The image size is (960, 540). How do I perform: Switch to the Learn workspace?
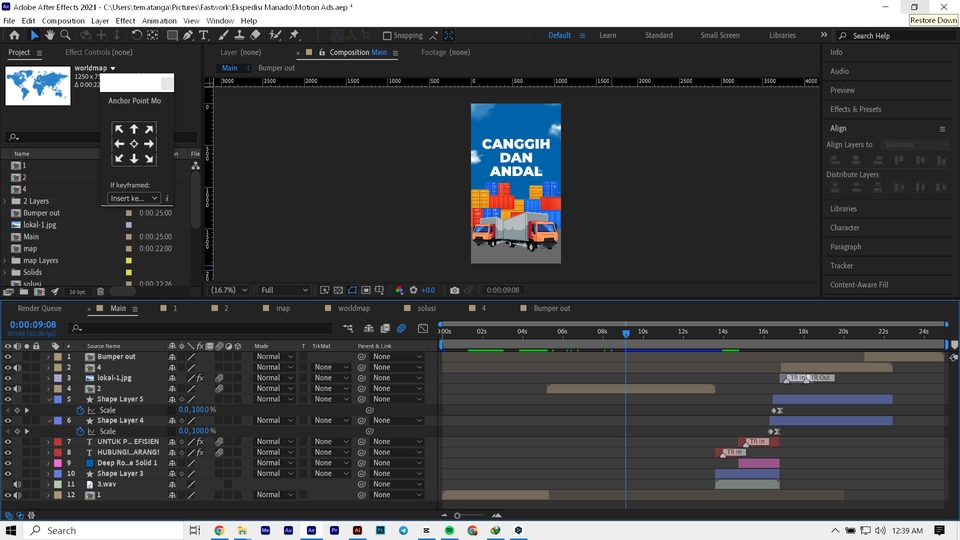tap(607, 36)
